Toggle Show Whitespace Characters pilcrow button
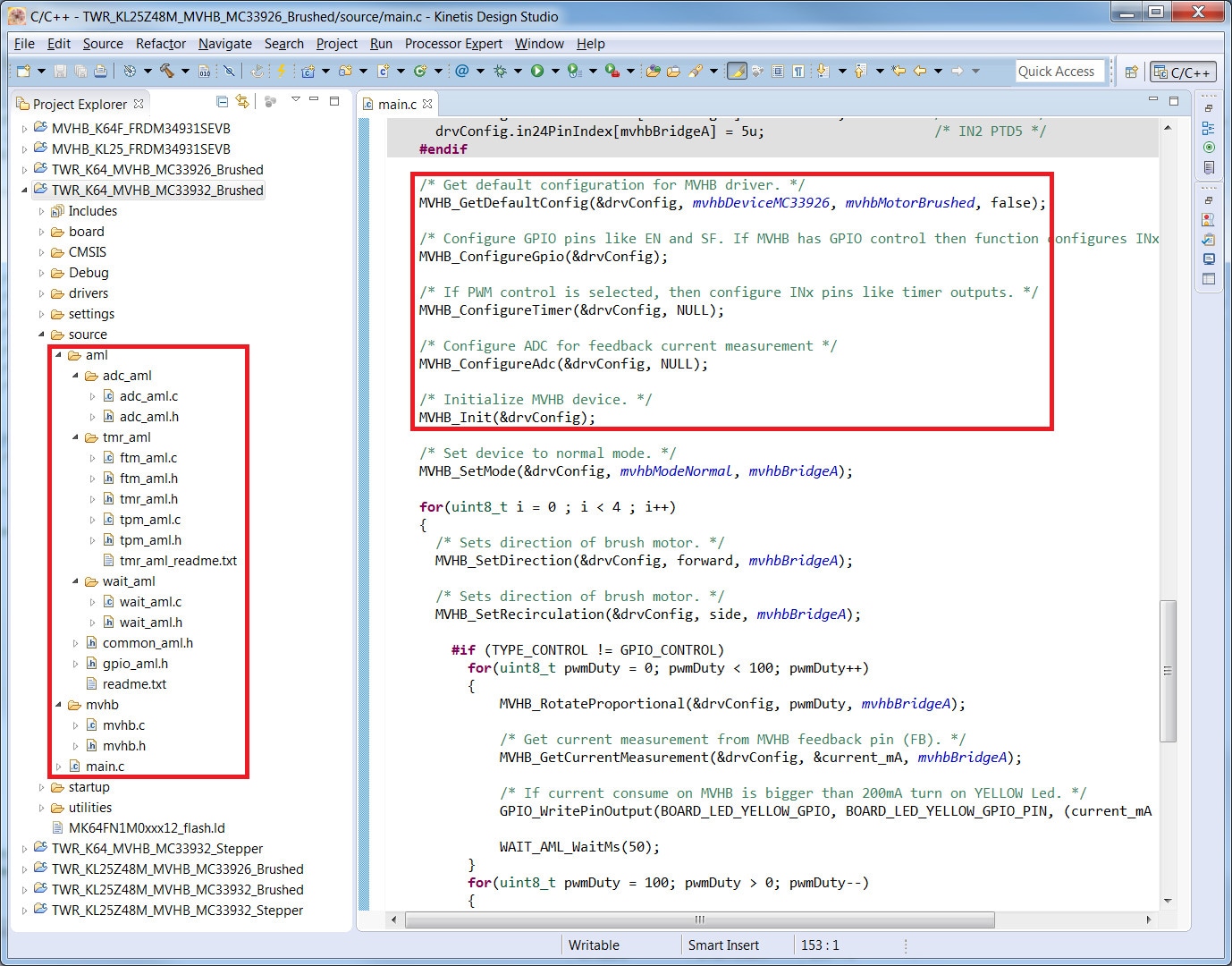Image resolution: width=1232 pixels, height=966 pixels. point(797,71)
